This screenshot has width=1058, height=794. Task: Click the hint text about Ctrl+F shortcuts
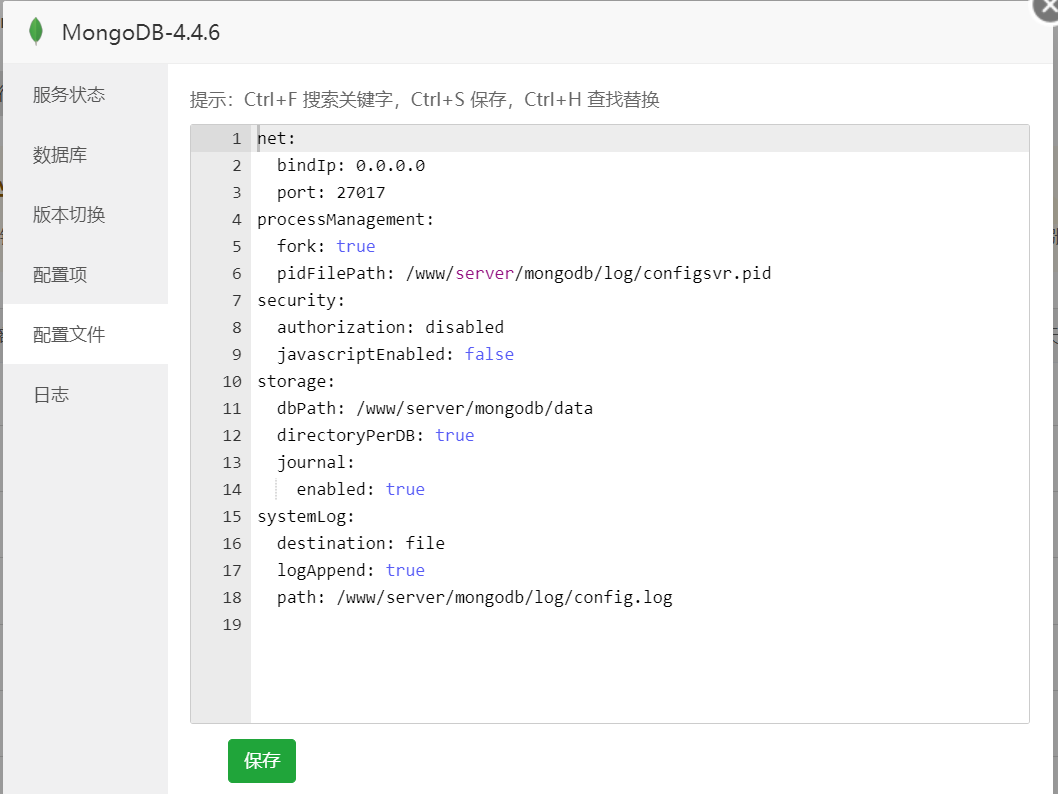click(424, 100)
